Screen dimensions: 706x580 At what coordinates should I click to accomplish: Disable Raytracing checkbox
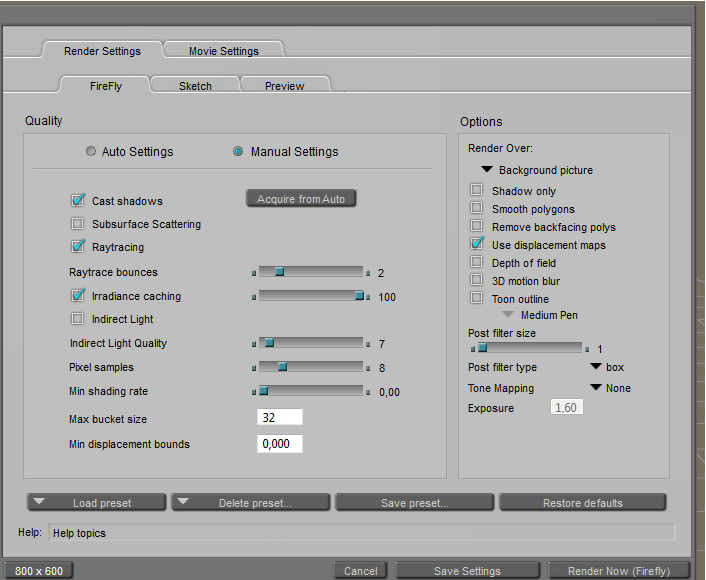77,246
